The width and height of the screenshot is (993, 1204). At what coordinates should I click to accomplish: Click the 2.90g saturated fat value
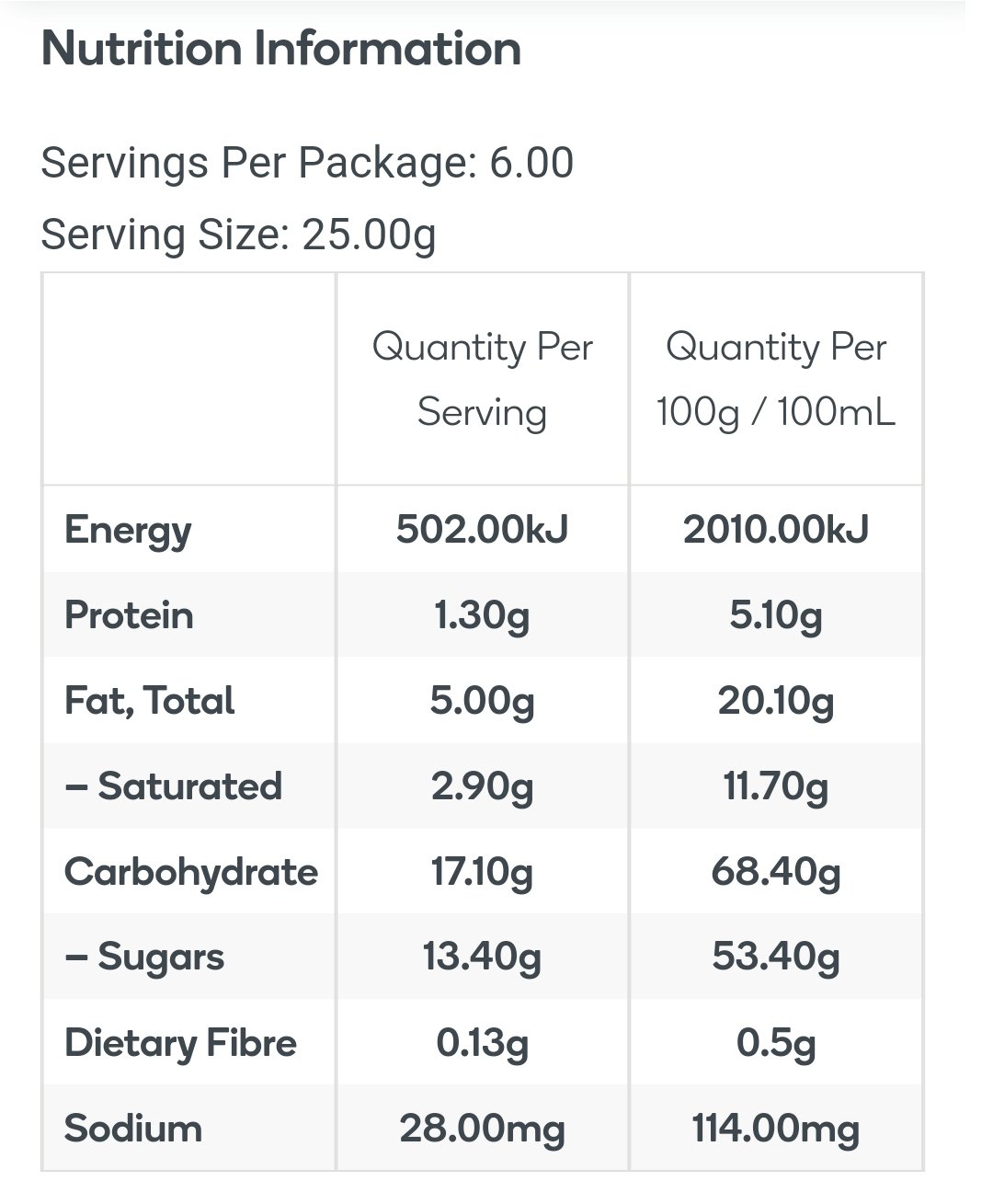(x=482, y=786)
